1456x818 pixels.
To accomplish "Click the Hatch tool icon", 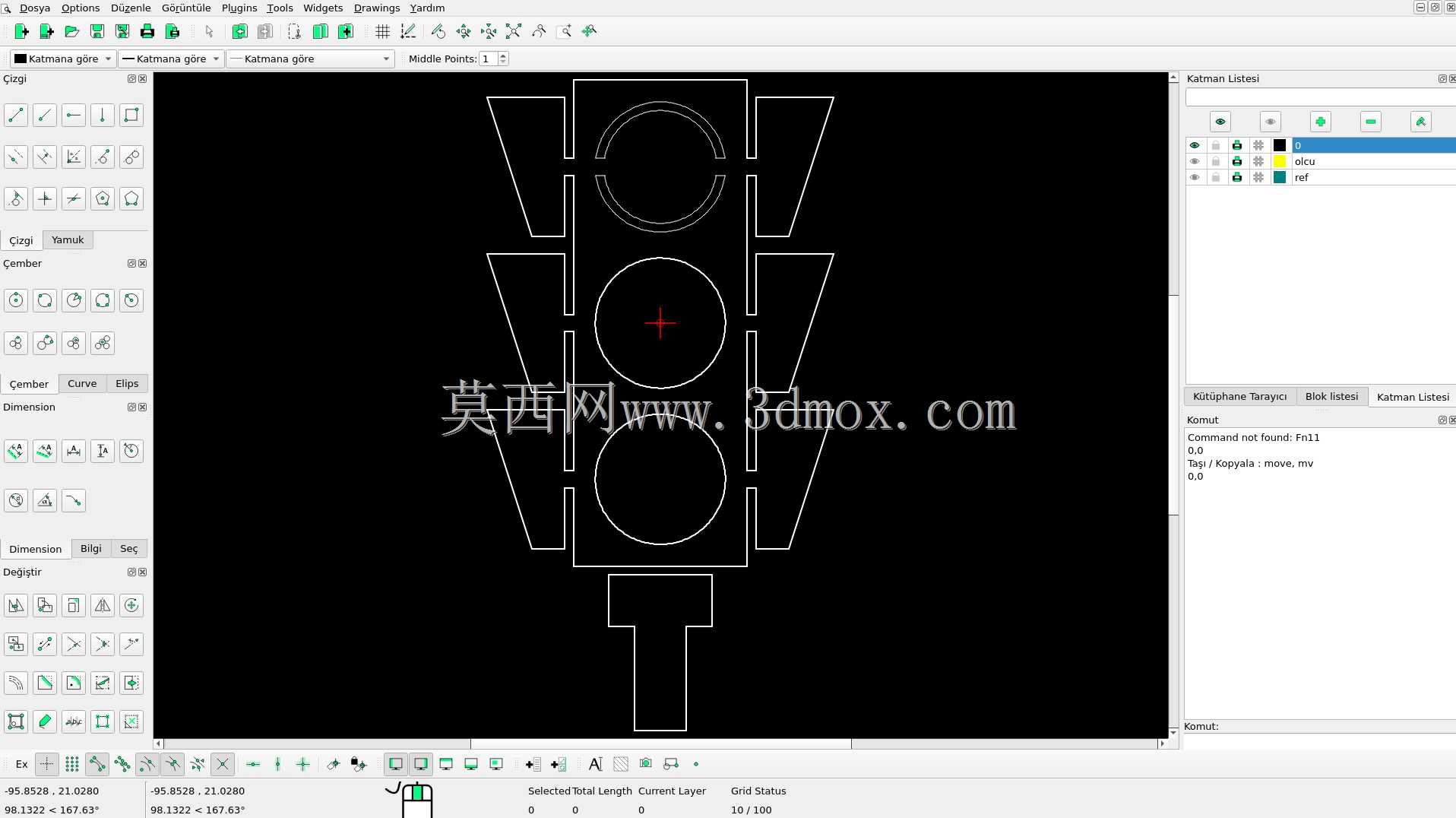I will (x=621, y=764).
